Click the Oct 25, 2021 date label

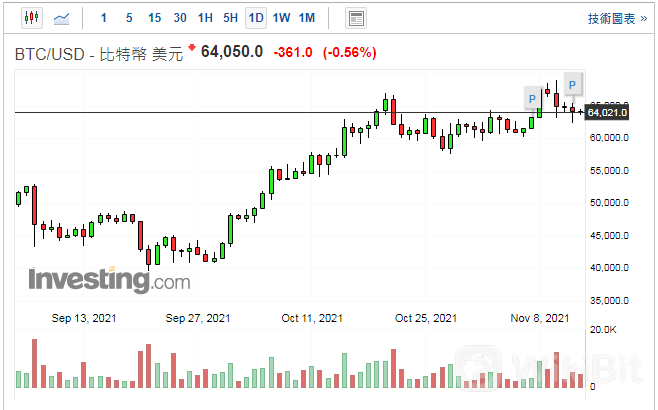426,318
